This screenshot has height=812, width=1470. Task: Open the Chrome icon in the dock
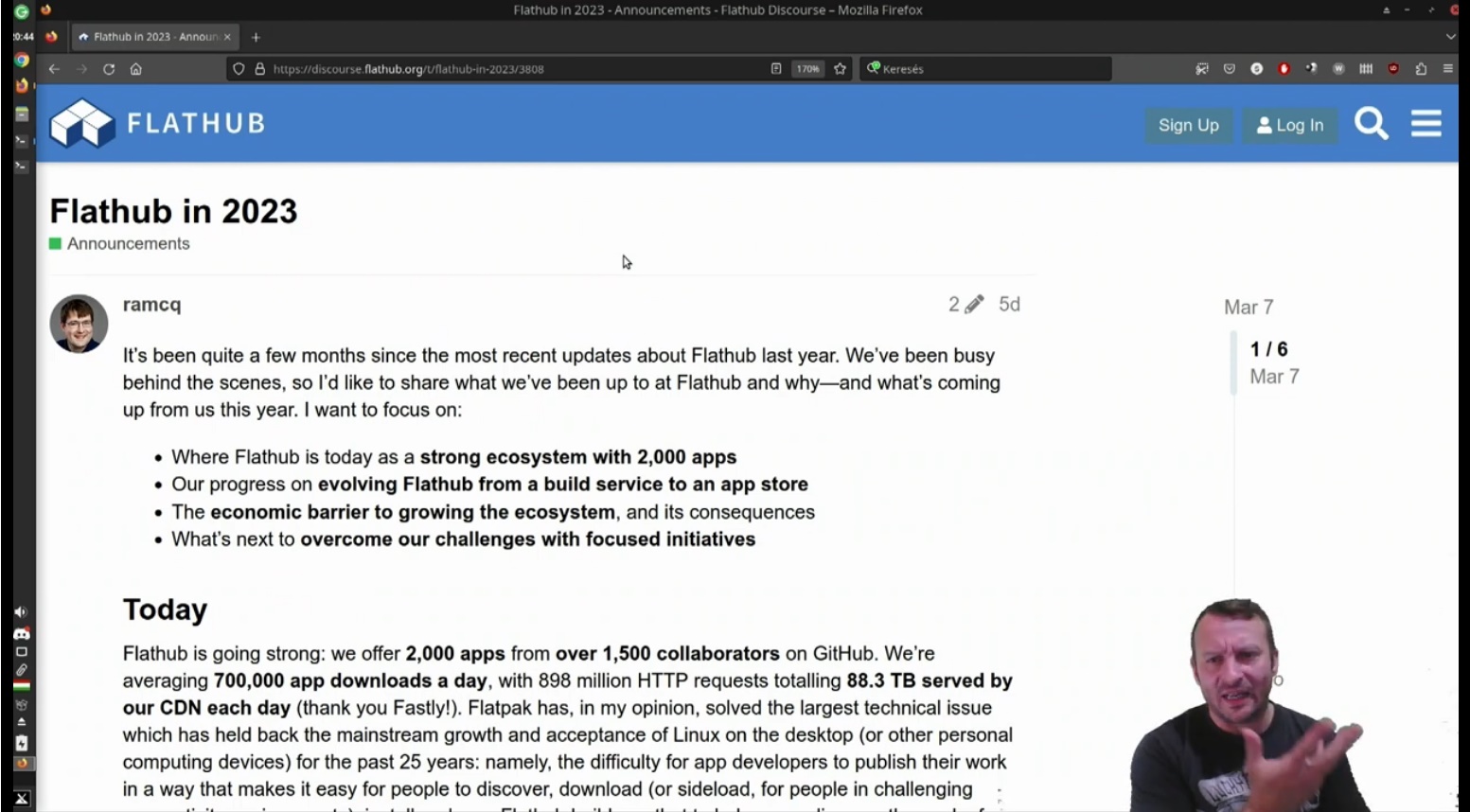coord(22,61)
